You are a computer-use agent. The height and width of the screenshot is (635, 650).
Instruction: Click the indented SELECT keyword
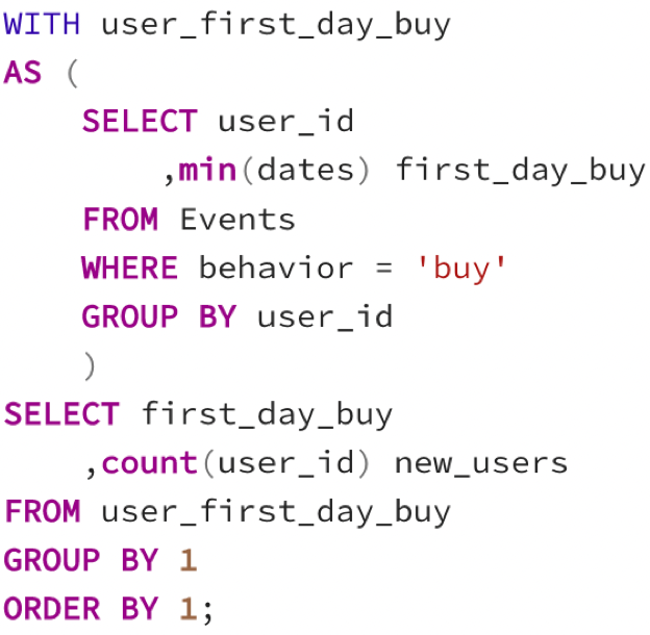tap(140, 121)
